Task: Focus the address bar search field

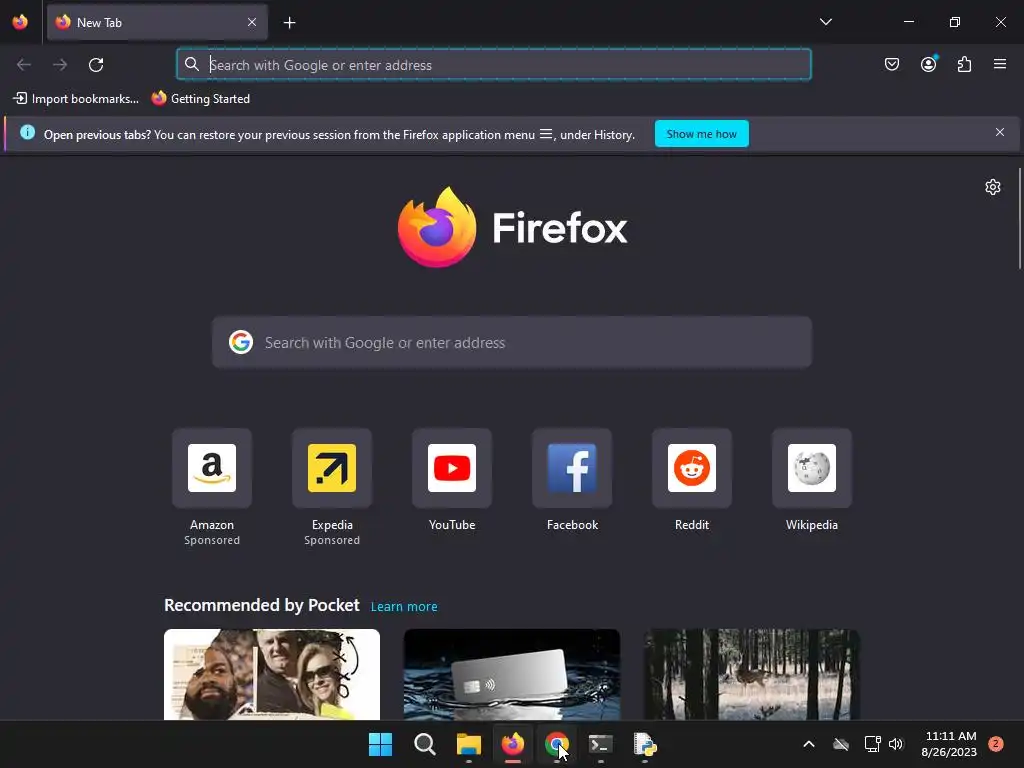Action: point(494,65)
